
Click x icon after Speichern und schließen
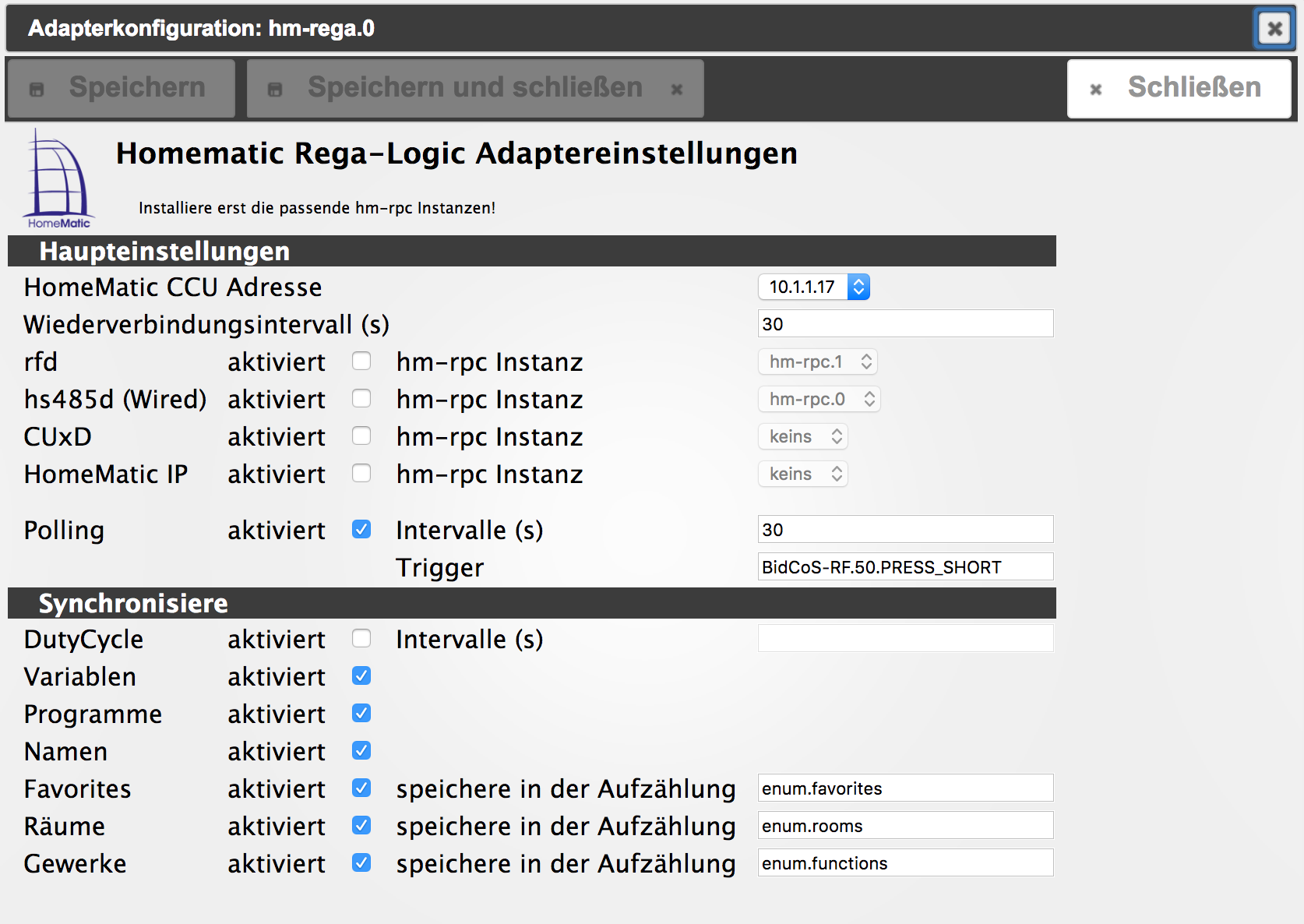677,90
